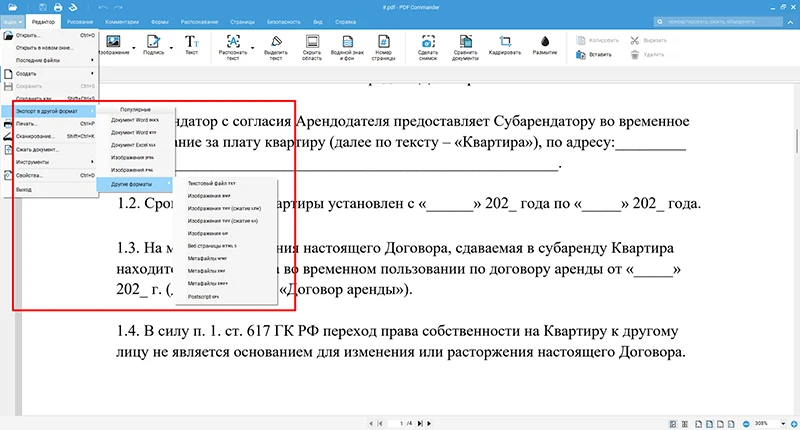The image size is (800, 430).
Task: Click the Номер страницы tool
Action: [x=383, y=47]
